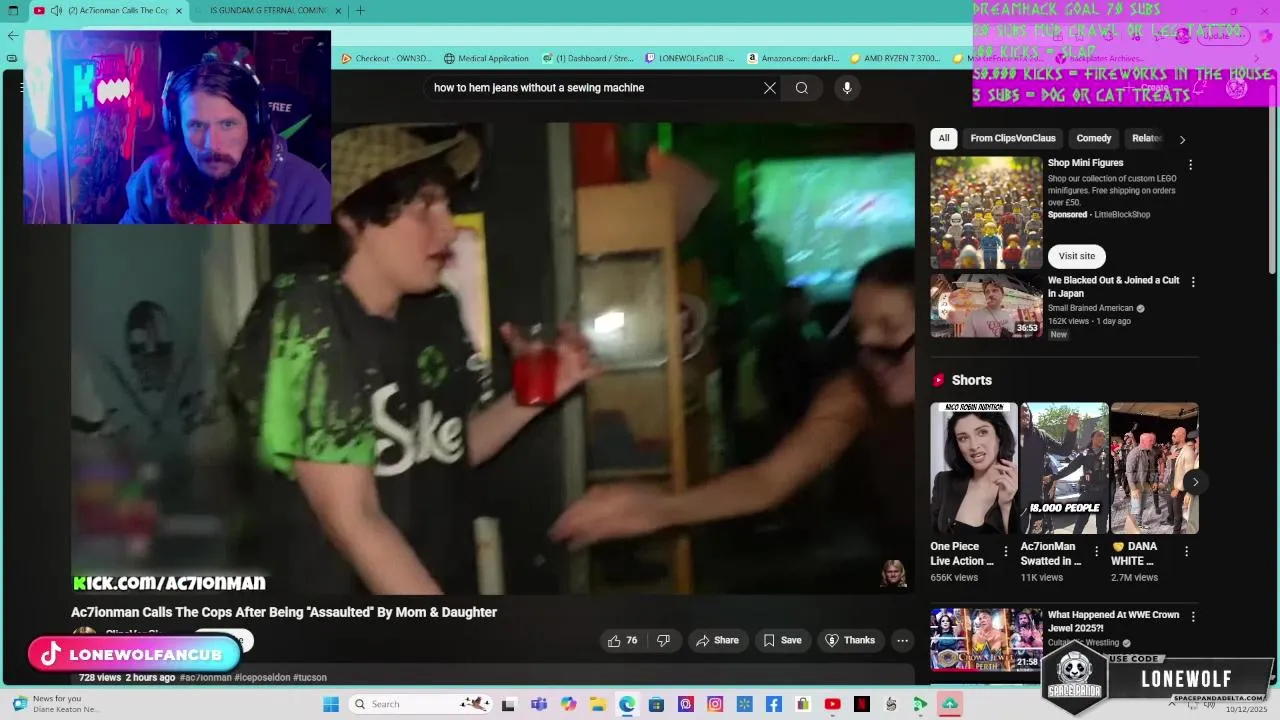
Task: Click Visit site on LEGO ad
Action: [1076, 256]
